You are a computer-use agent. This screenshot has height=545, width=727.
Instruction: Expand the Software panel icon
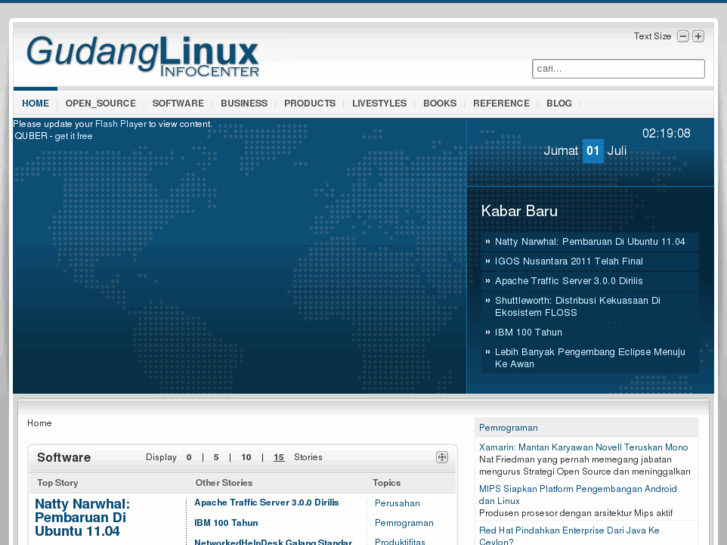pos(441,457)
